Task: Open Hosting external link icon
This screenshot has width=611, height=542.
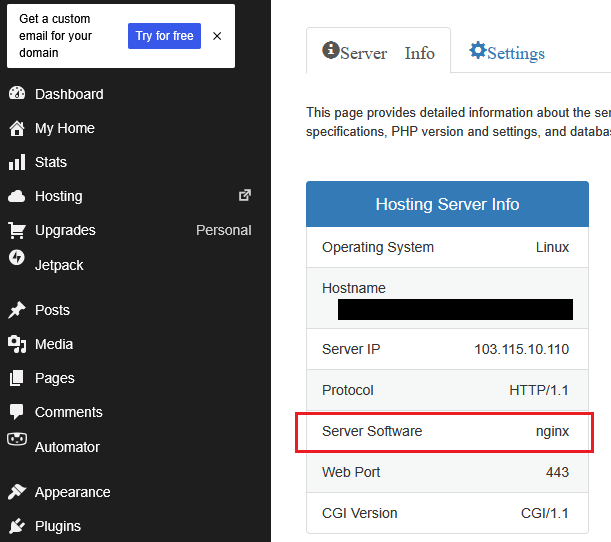Action: coord(245,195)
